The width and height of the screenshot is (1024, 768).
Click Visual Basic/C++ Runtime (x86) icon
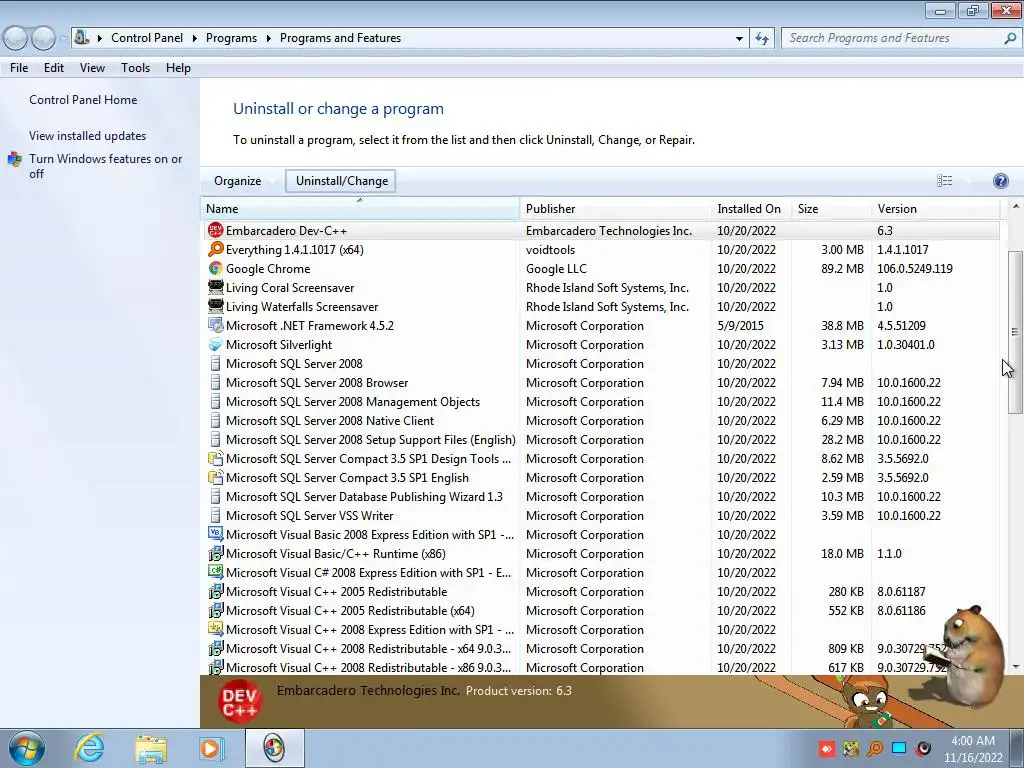point(215,553)
